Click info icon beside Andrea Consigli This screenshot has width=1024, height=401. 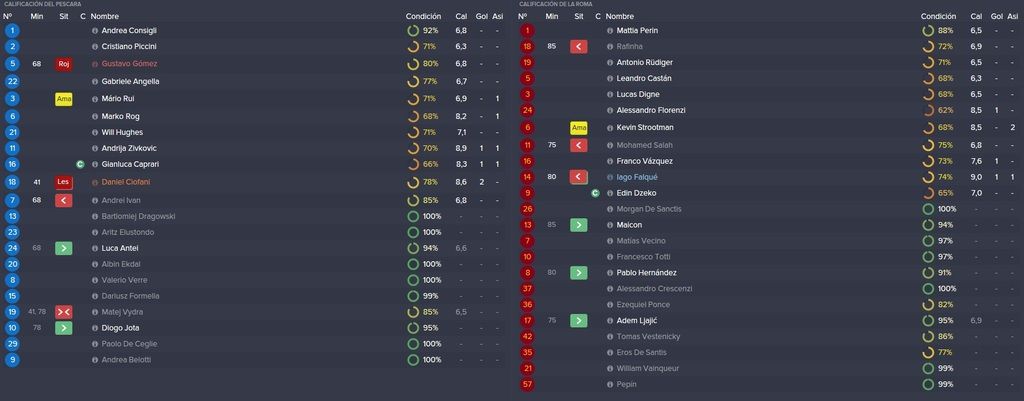95,31
